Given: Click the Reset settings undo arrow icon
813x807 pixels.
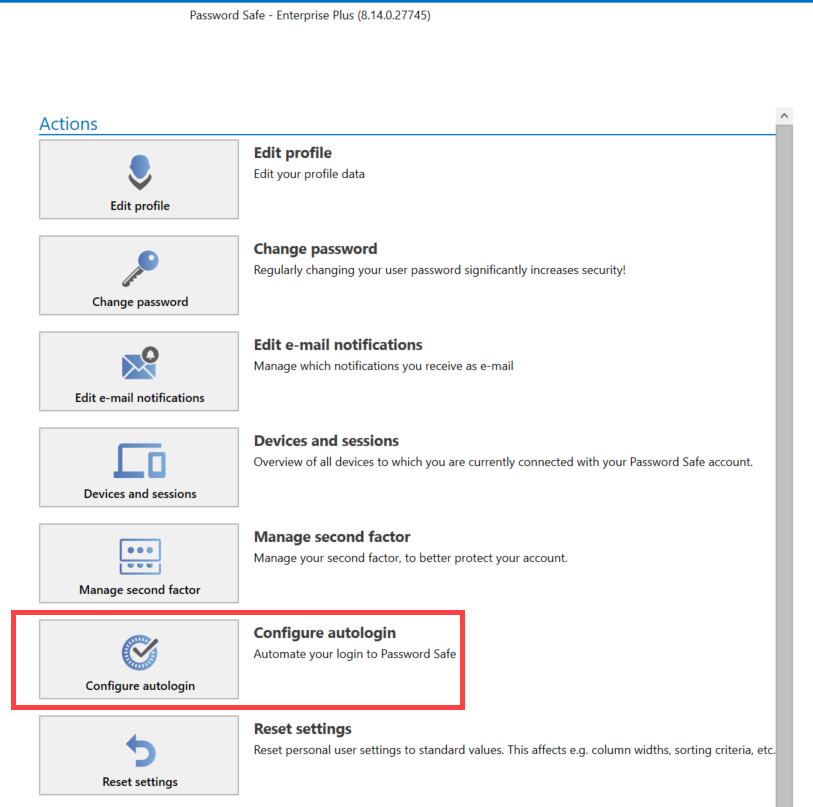Looking at the screenshot, I should pos(141,750).
